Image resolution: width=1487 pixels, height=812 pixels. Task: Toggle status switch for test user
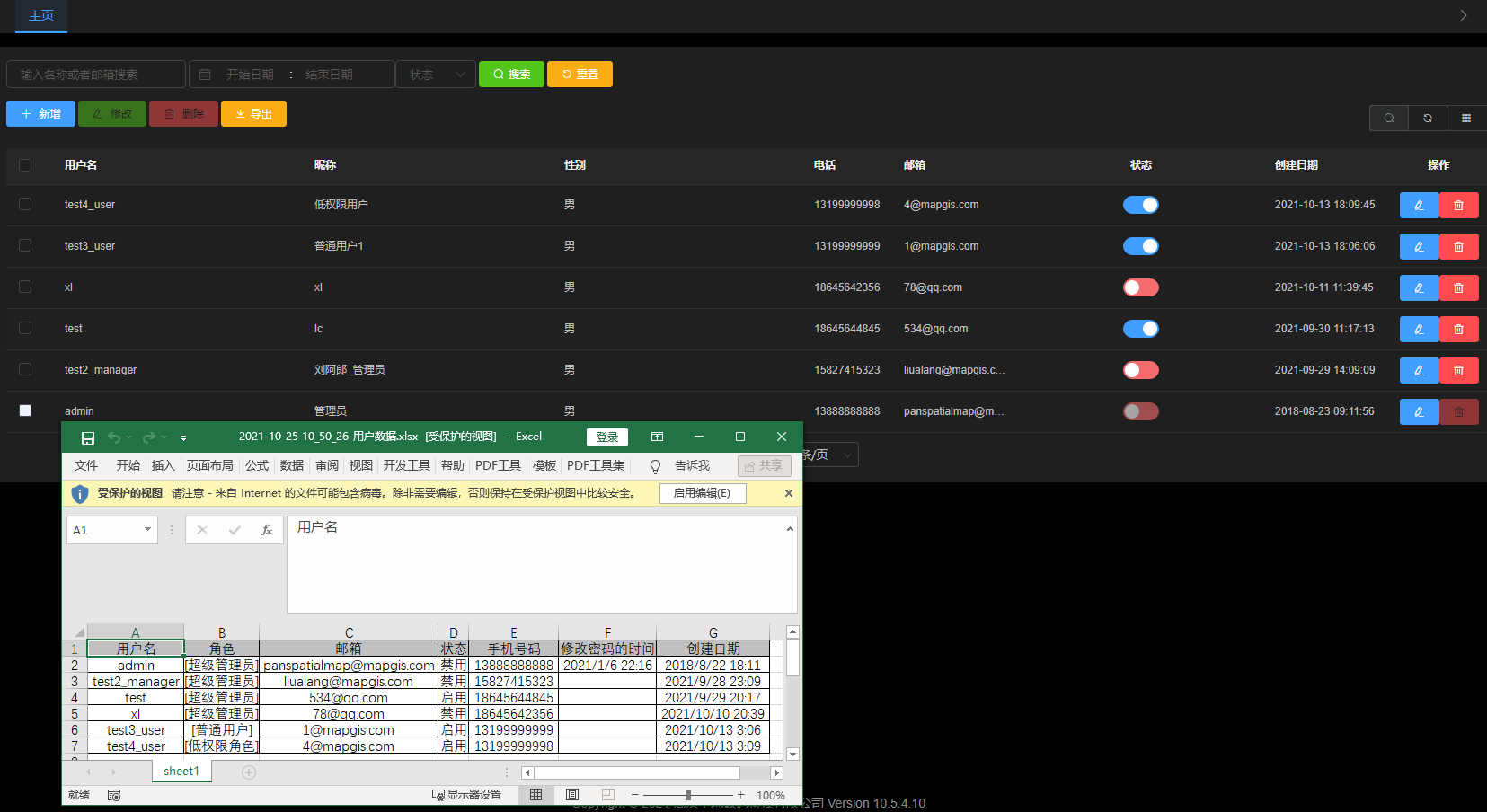1141,329
